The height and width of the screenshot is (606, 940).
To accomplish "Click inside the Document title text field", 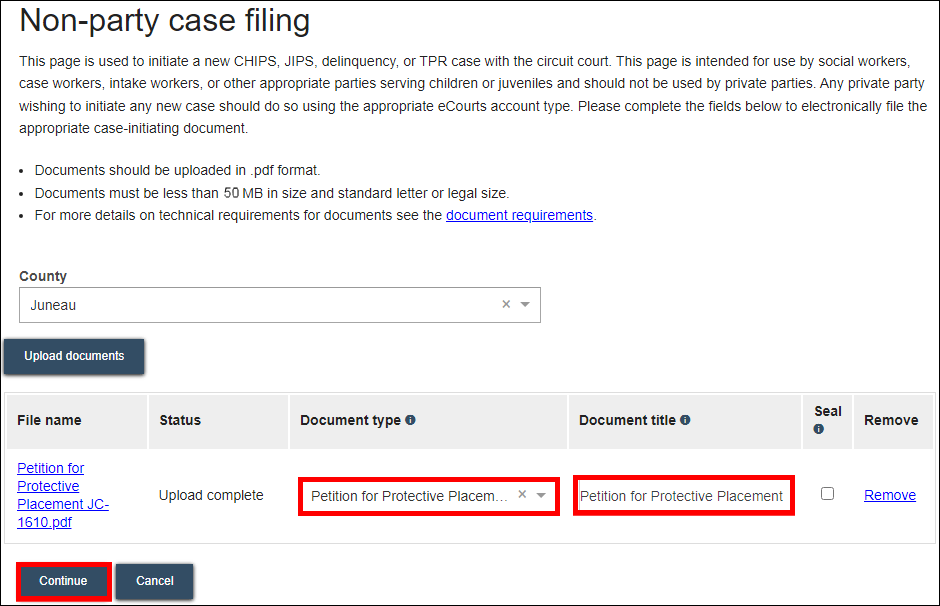I will 683,494.
